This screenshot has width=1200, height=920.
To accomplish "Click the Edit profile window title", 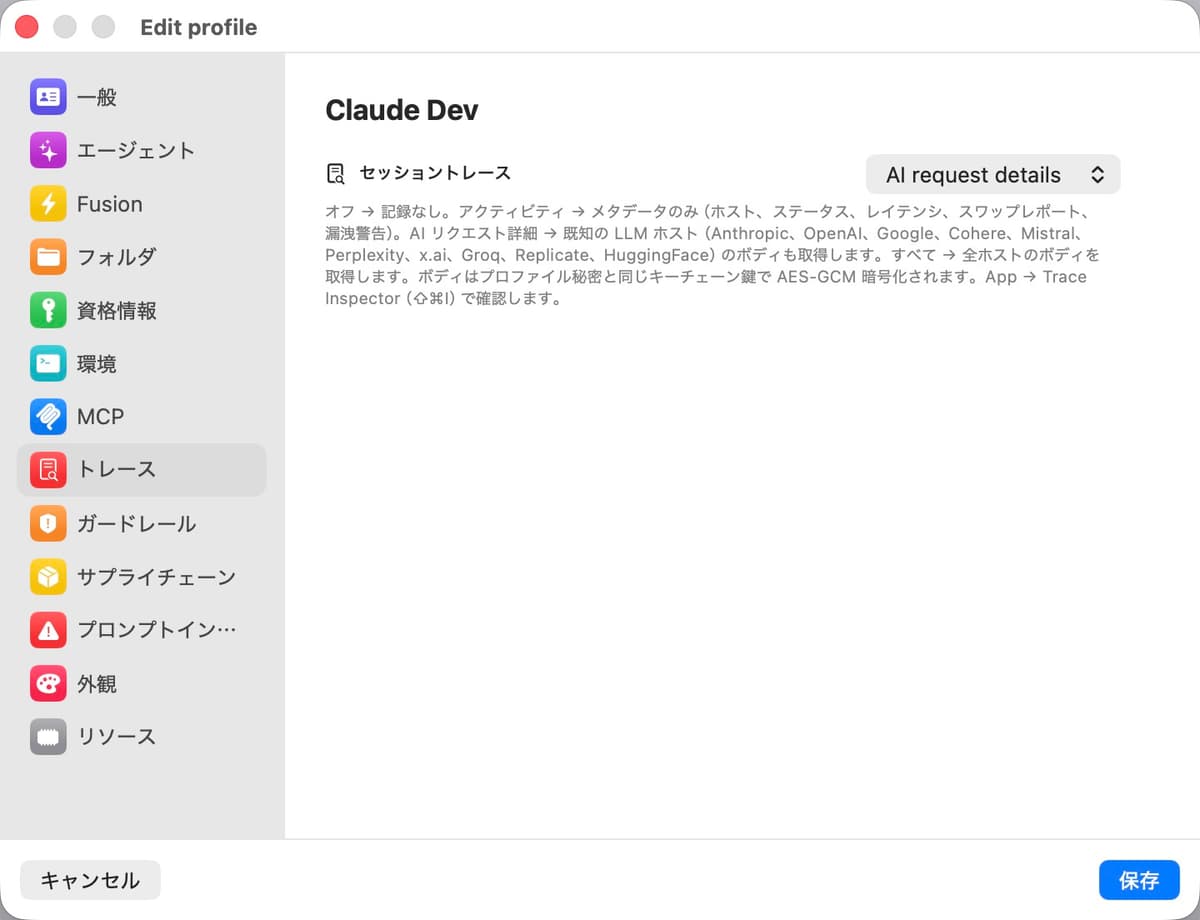I will tap(199, 27).
